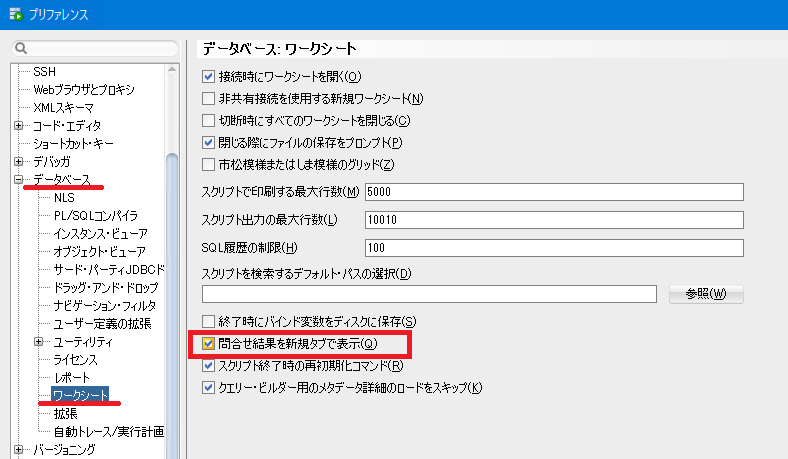The height and width of the screenshot is (459, 788).
Task: Click tree scrollbar up arrow
Action: (x=172, y=69)
